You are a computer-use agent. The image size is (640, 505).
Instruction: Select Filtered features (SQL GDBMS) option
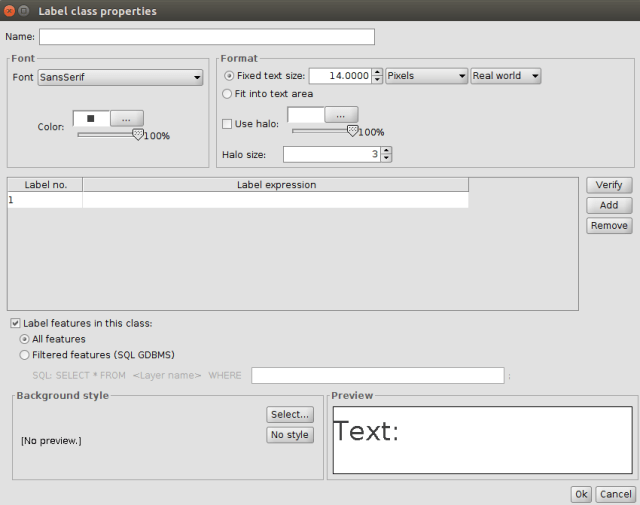(25, 354)
